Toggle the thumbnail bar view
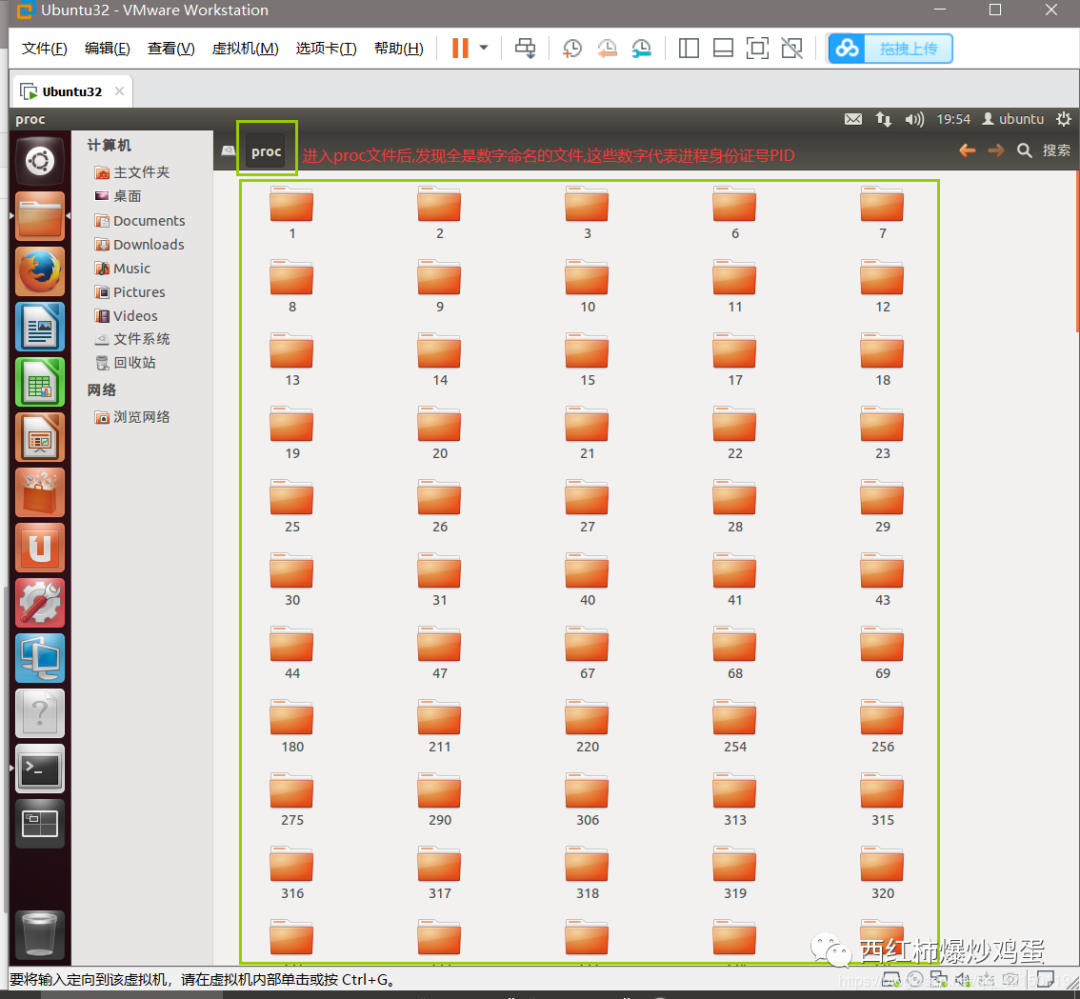 point(723,48)
